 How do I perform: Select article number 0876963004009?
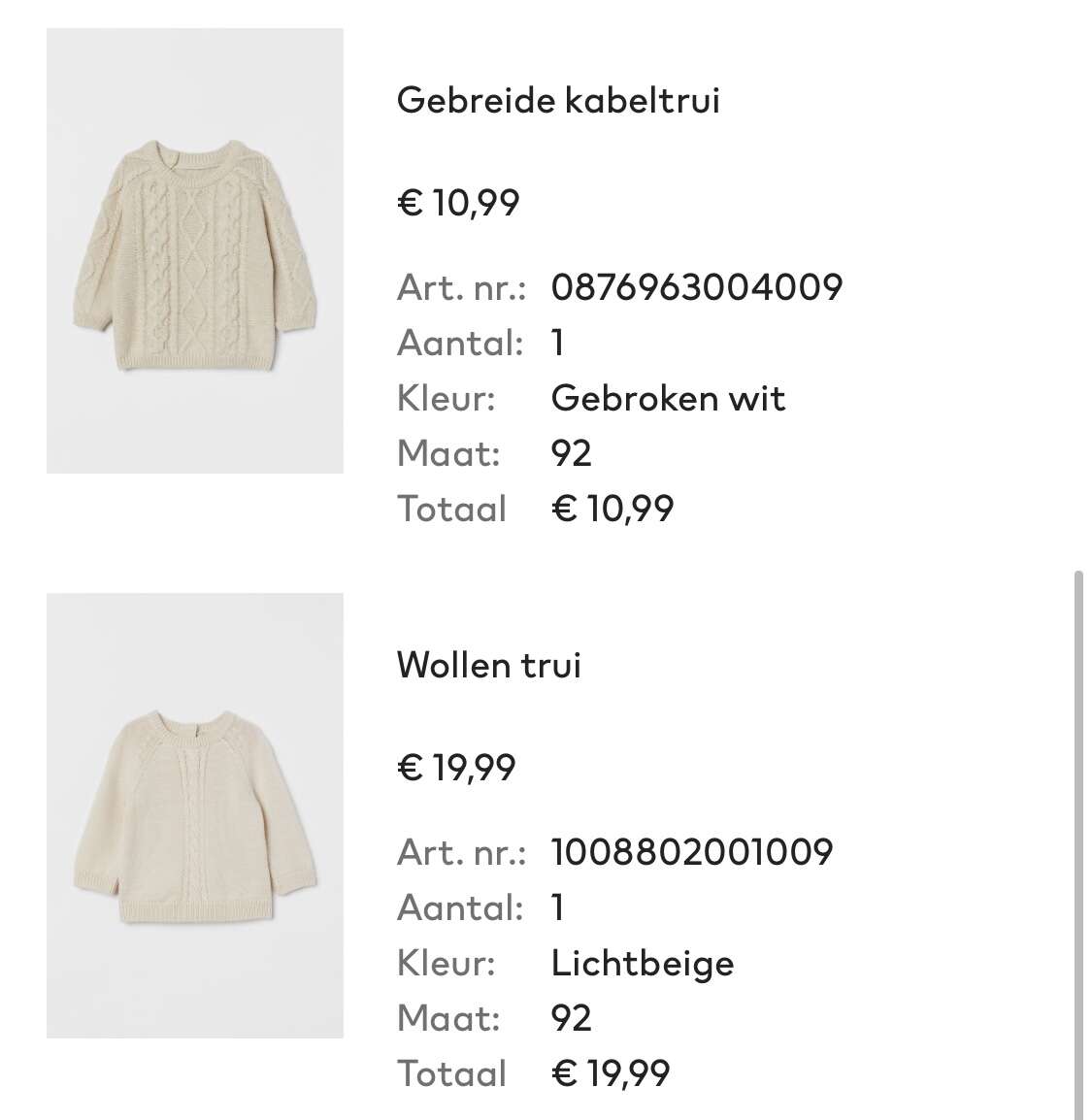pos(696,287)
